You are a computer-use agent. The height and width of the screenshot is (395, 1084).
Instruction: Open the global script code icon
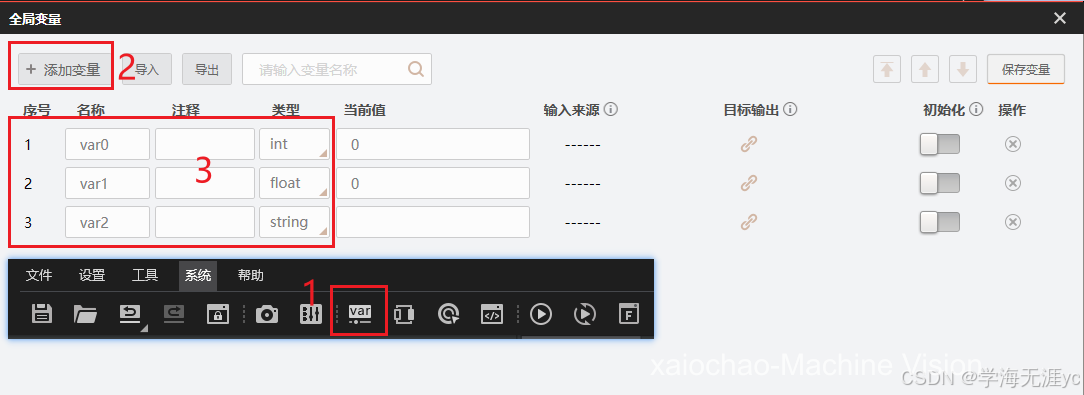coord(492,314)
